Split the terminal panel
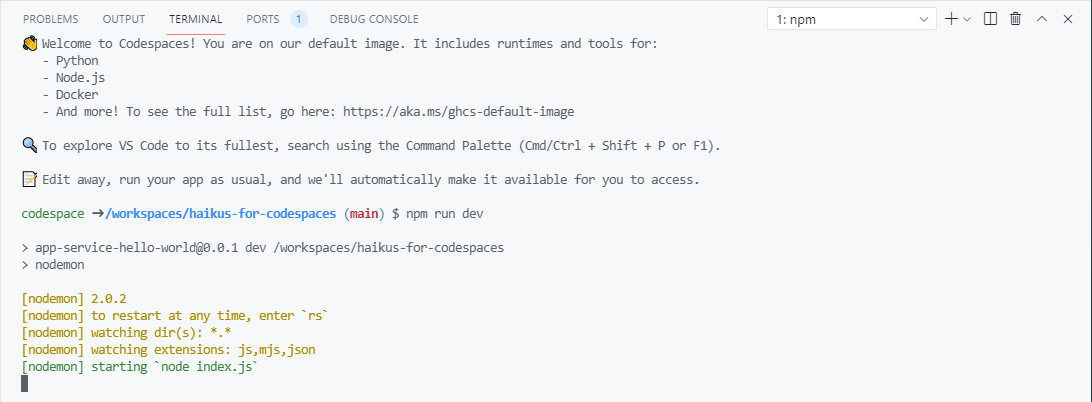Viewport: 1092px width, 402px height. pyautogui.click(x=991, y=19)
